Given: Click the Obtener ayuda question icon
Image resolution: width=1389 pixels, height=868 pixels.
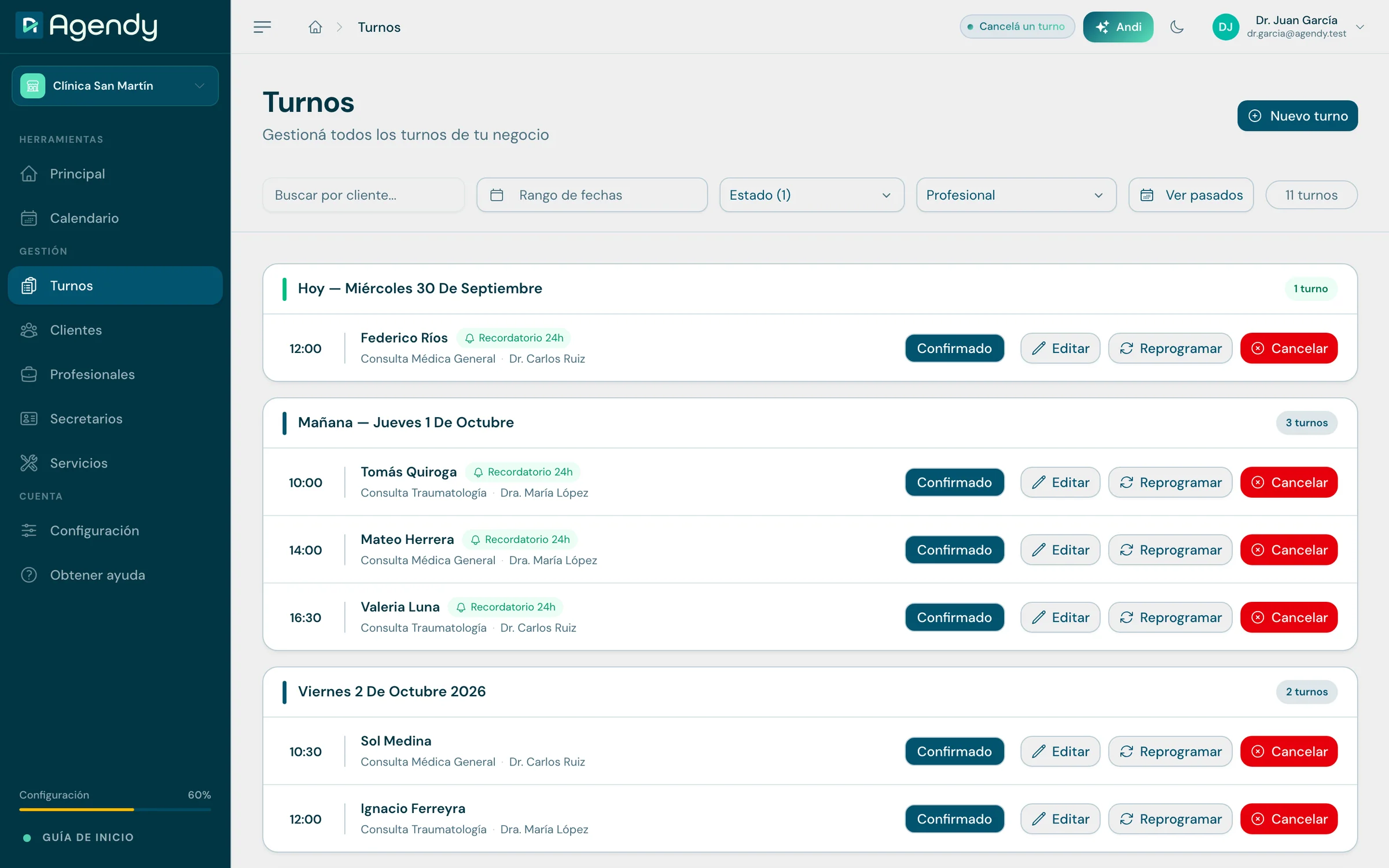Looking at the screenshot, I should click(29, 575).
